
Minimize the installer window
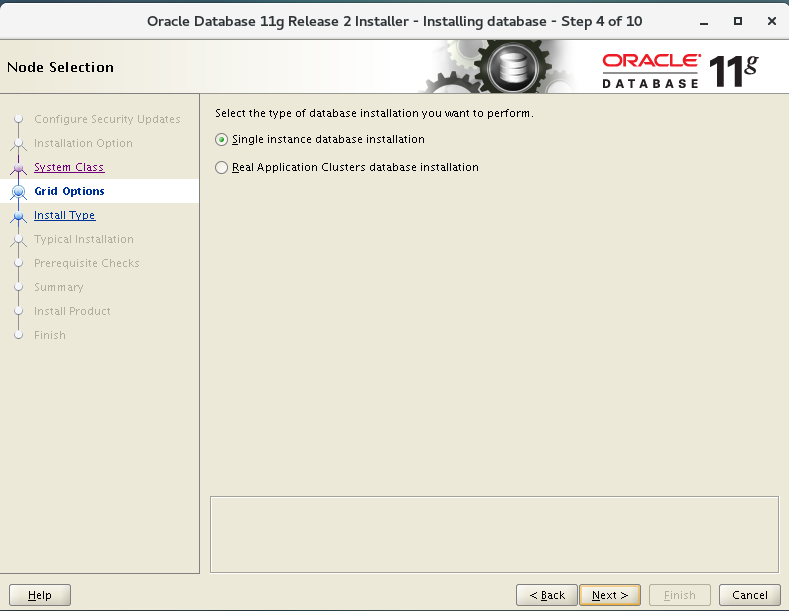(704, 22)
